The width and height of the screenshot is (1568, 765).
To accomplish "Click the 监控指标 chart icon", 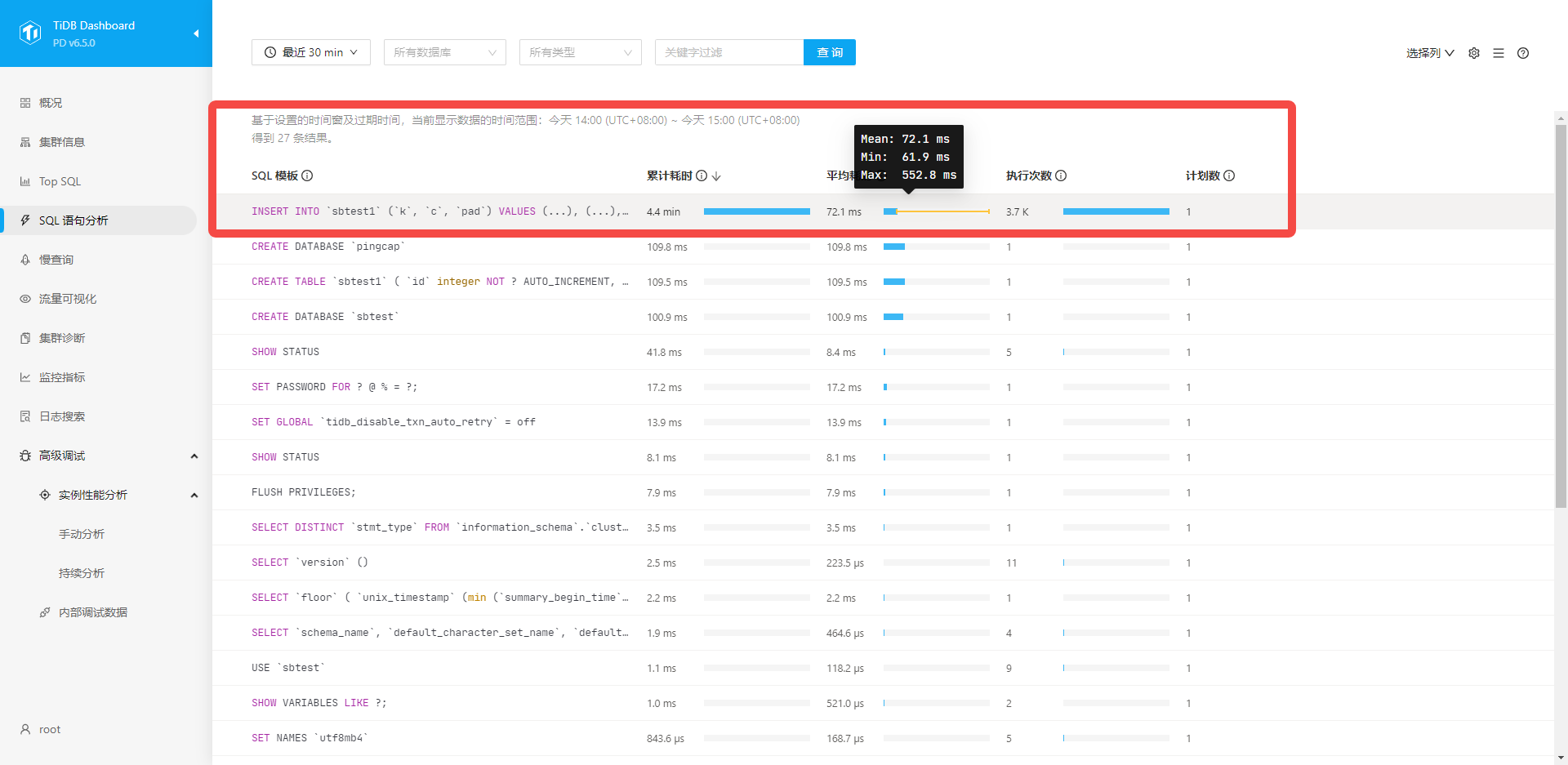I will pos(25,377).
